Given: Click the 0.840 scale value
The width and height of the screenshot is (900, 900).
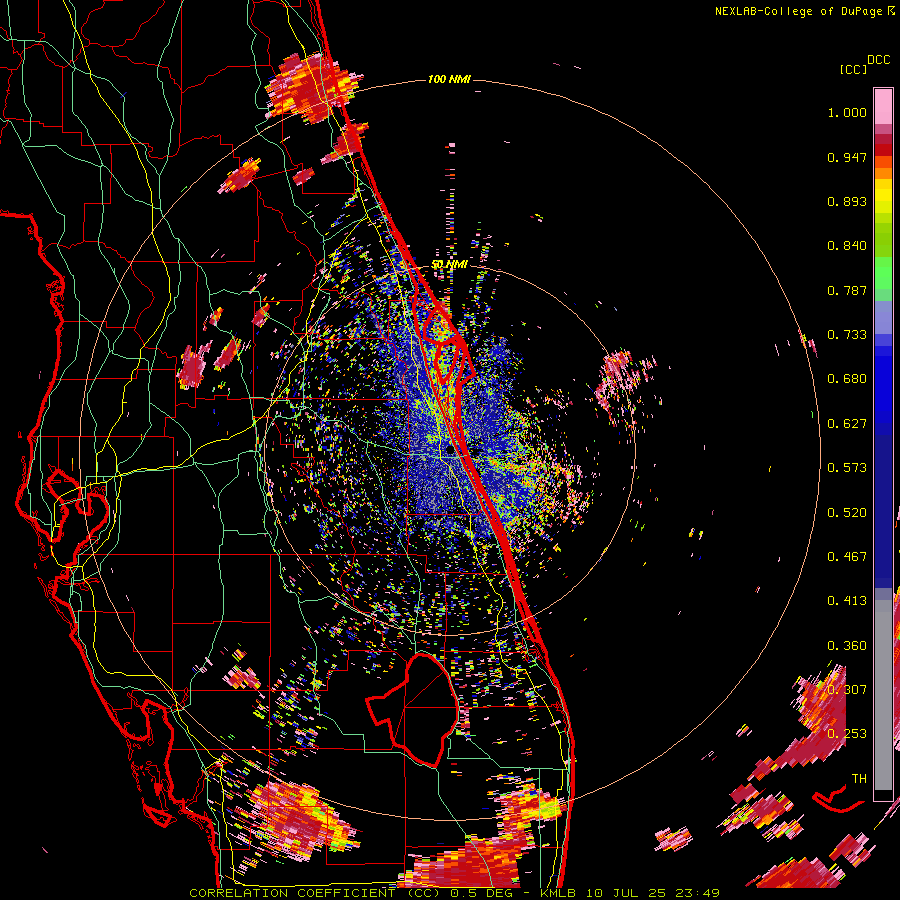Looking at the screenshot, I should pyautogui.click(x=847, y=246).
